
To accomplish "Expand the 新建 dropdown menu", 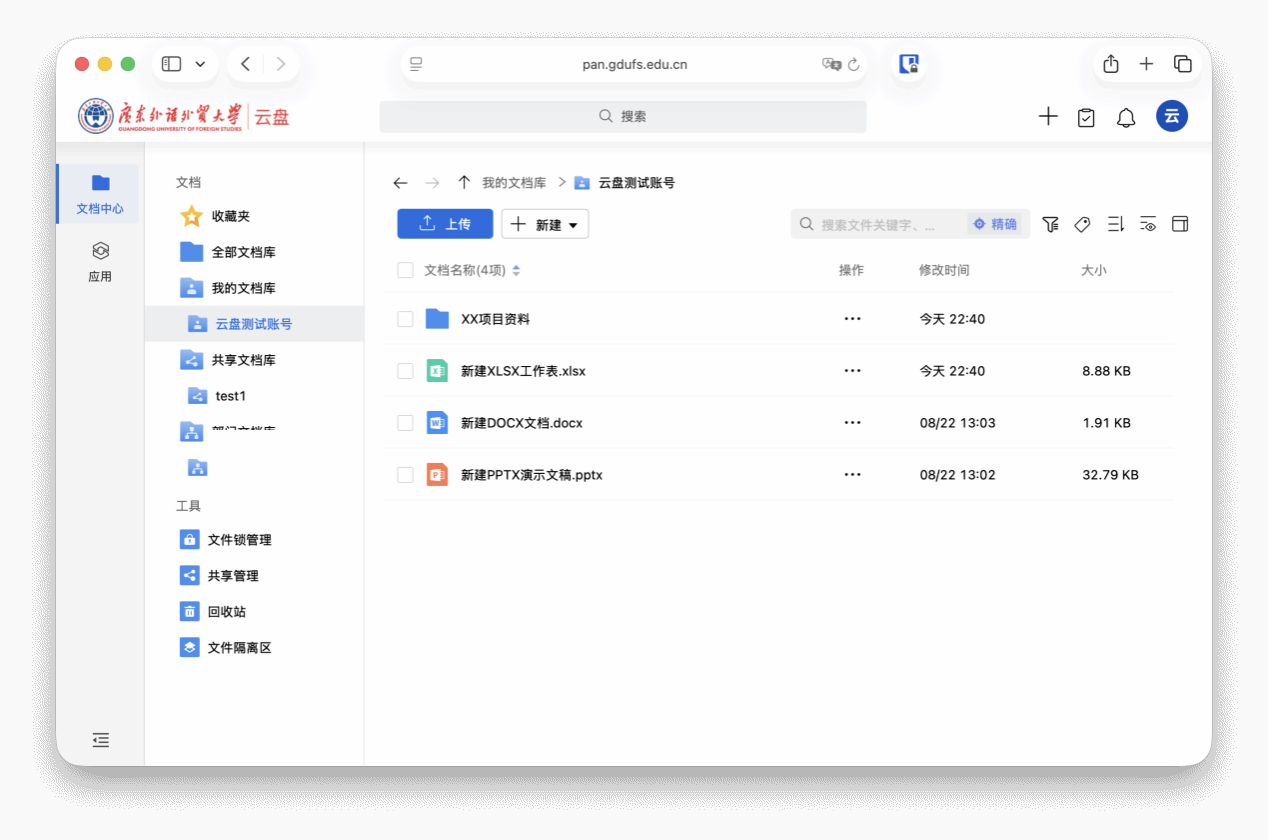I will 545,224.
